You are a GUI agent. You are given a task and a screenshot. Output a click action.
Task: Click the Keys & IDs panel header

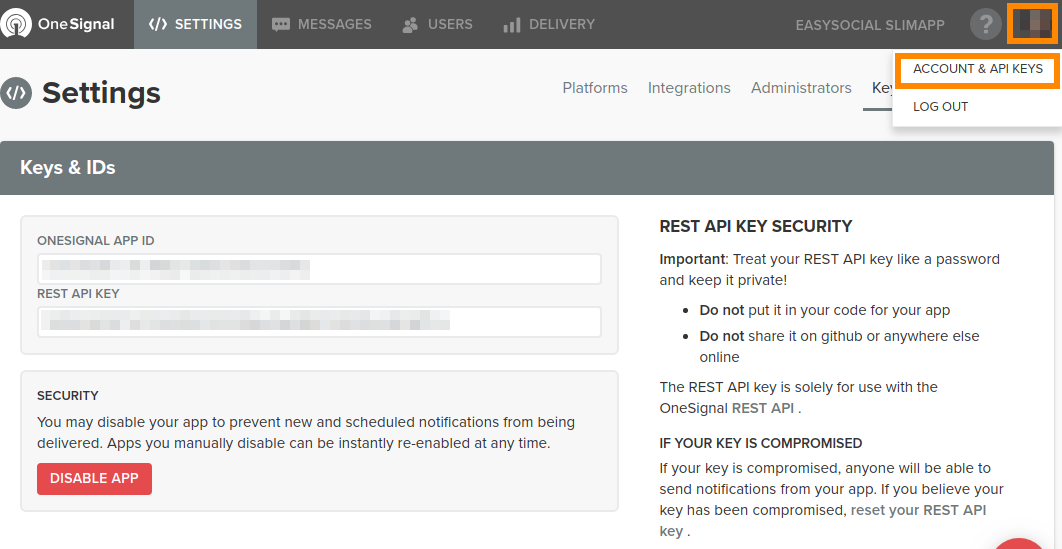click(x=527, y=168)
